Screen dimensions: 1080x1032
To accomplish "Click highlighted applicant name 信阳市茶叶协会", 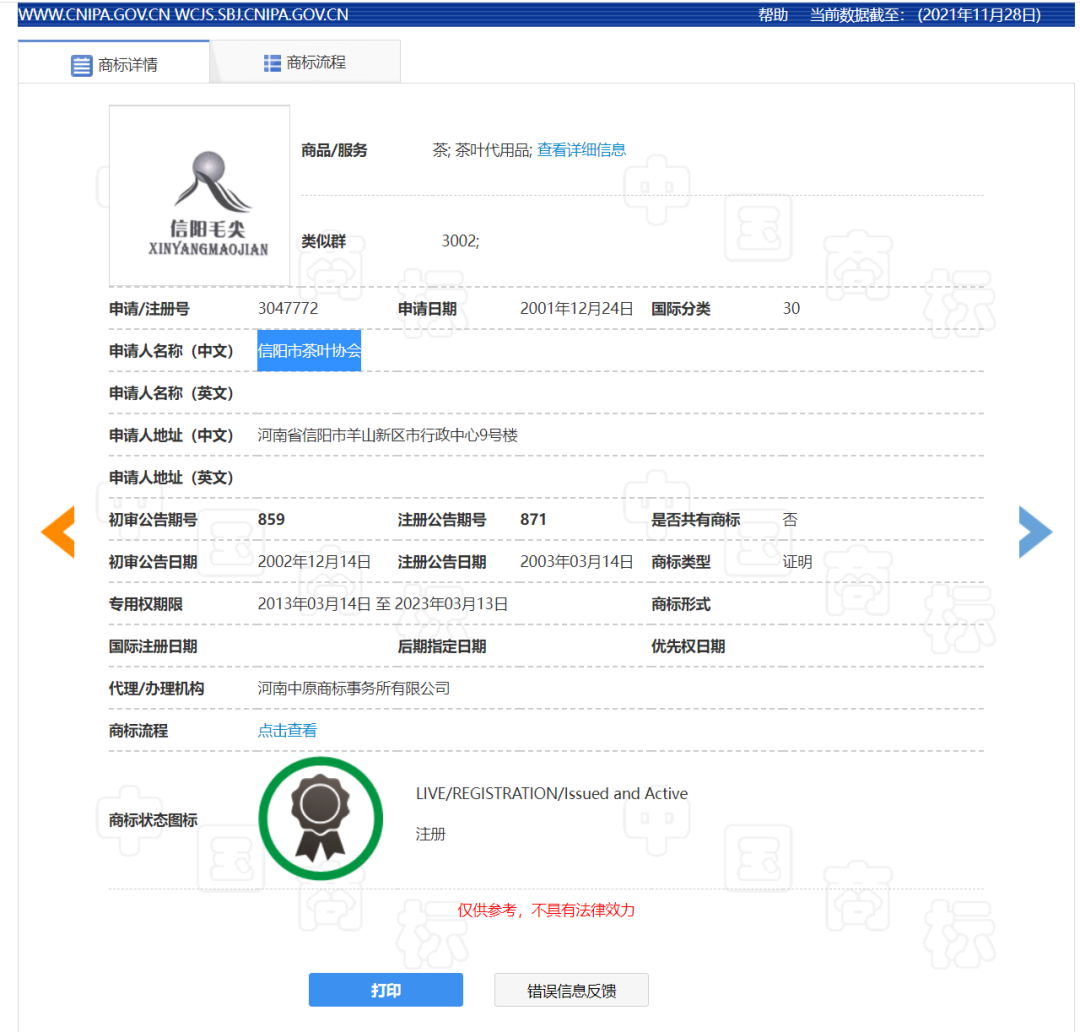I will click(309, 351).
